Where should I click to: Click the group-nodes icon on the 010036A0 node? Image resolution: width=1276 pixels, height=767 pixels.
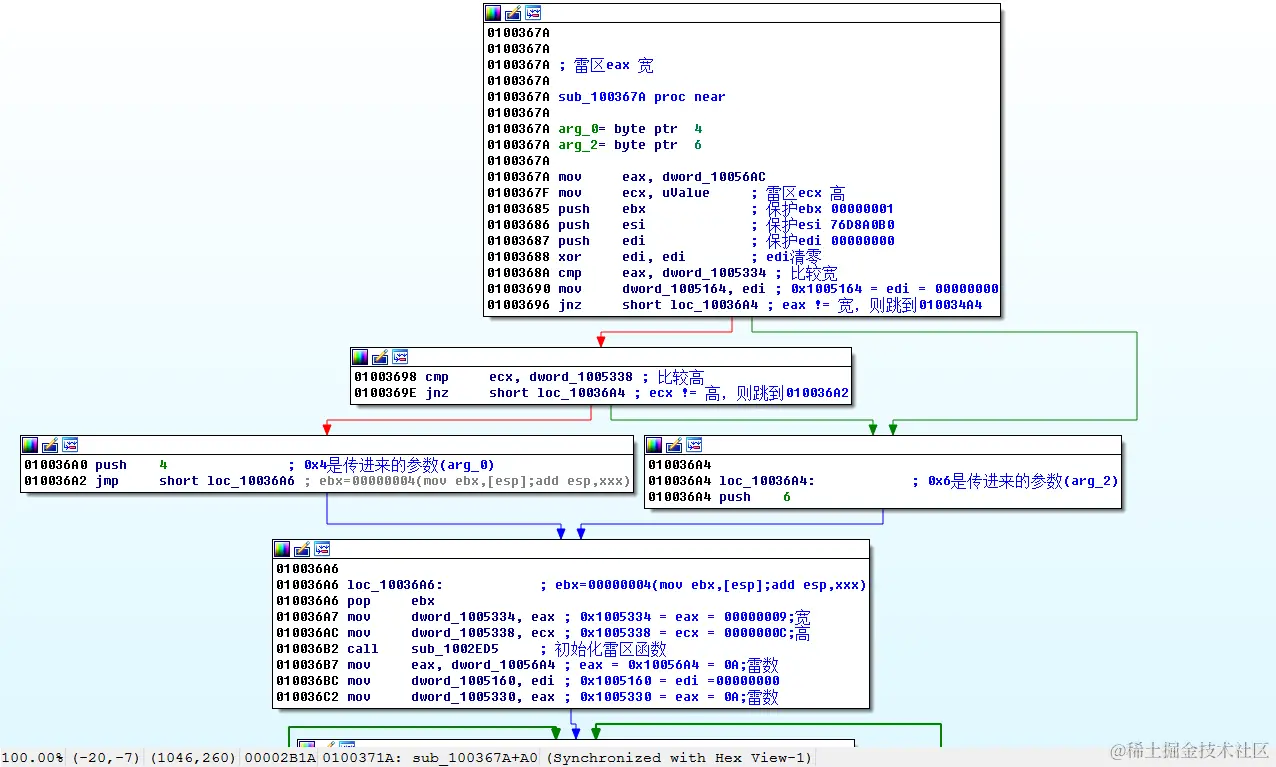(x=70, y=445)
